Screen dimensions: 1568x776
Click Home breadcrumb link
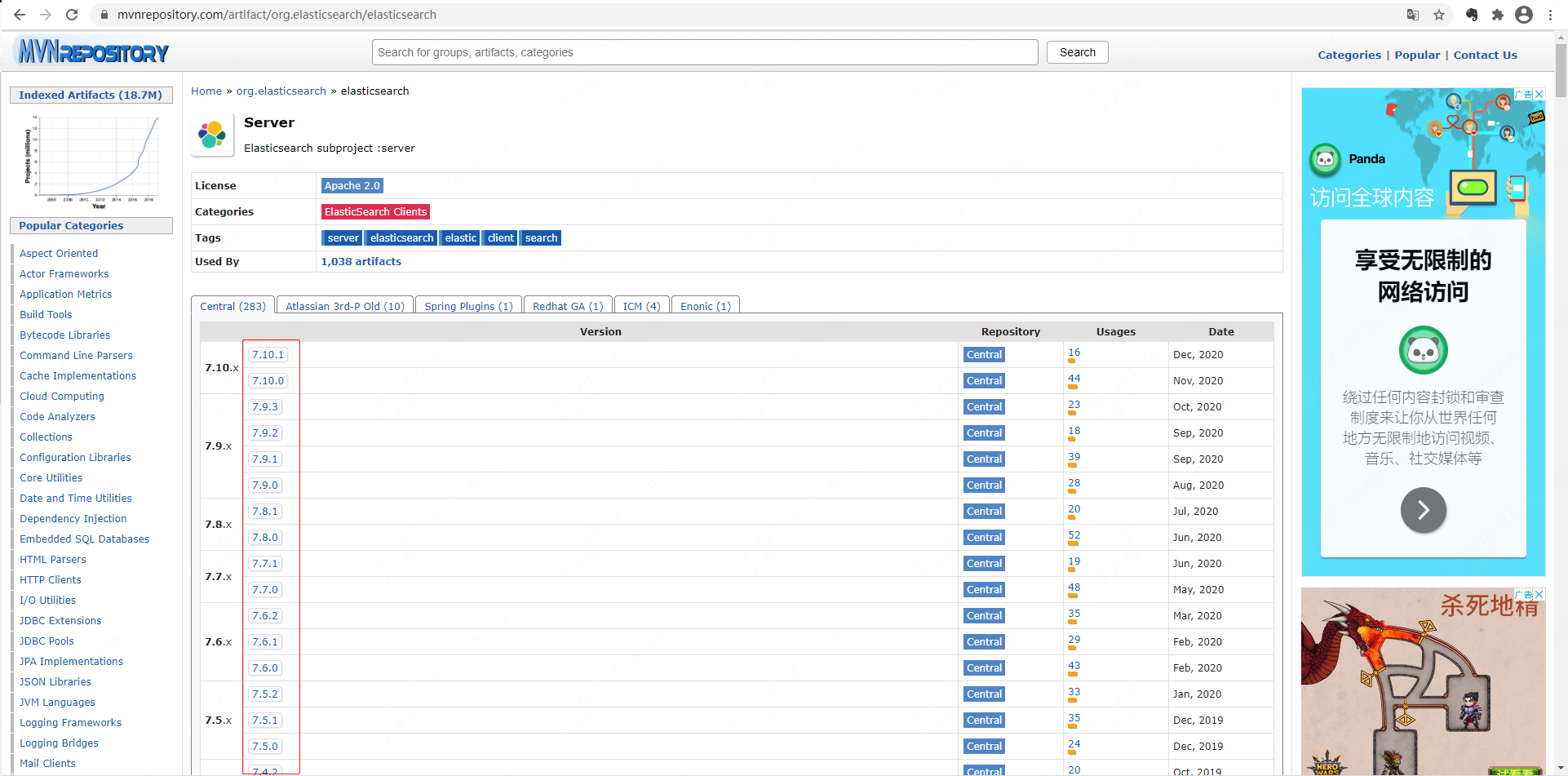206,91
